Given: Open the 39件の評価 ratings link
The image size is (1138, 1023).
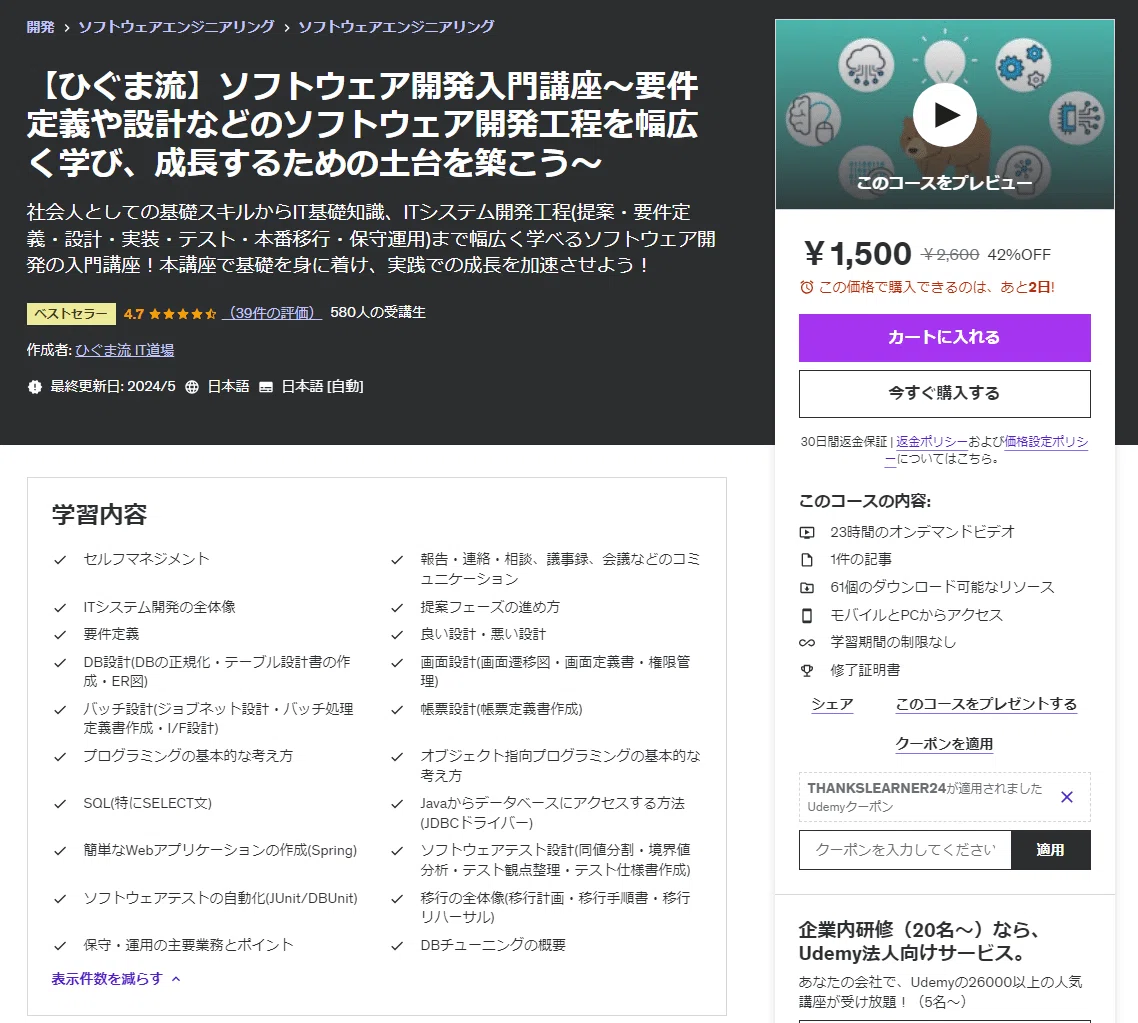Looking at the screenshot, I should [271, 313].
